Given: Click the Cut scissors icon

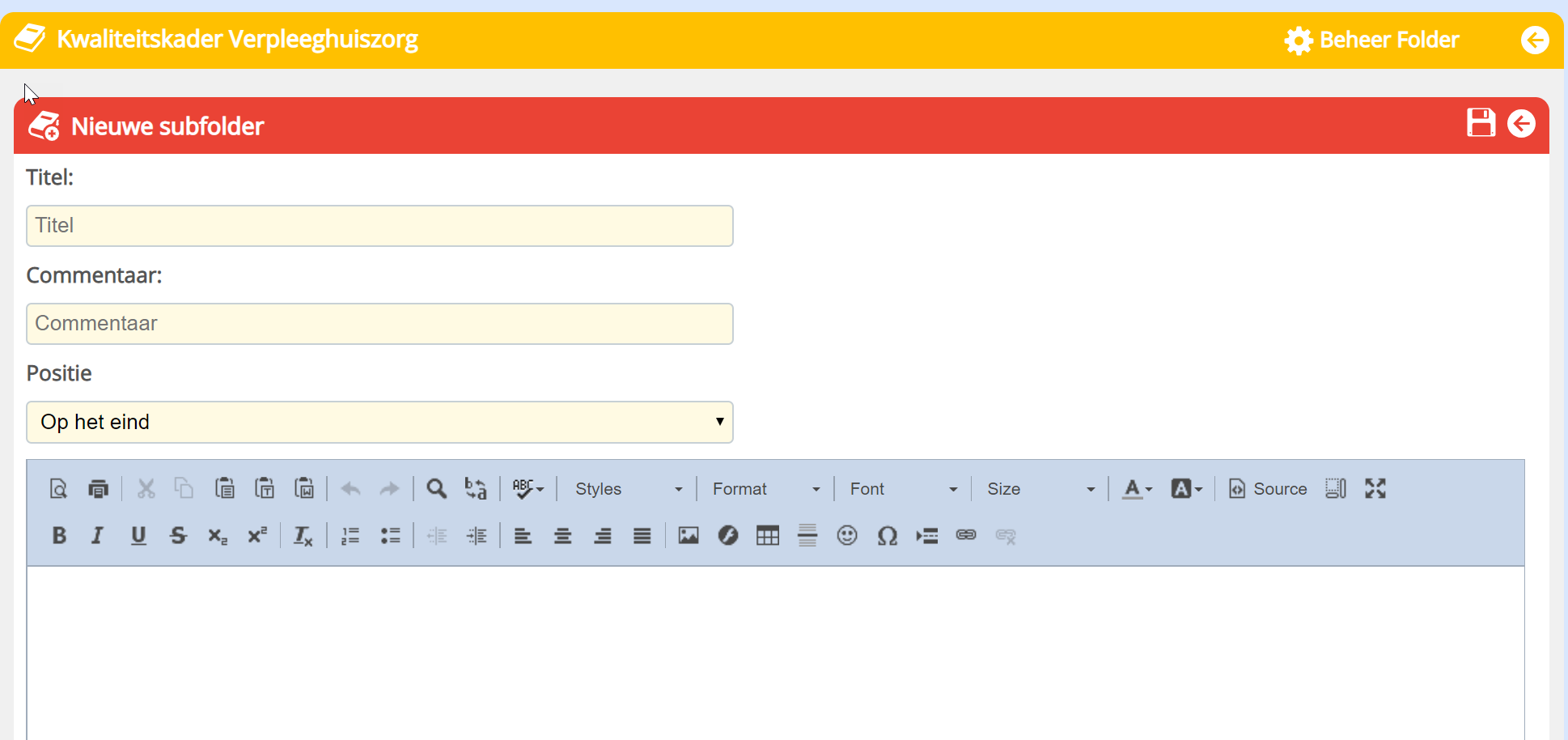Looking at the screenshot, I should (x=146, y=489).
